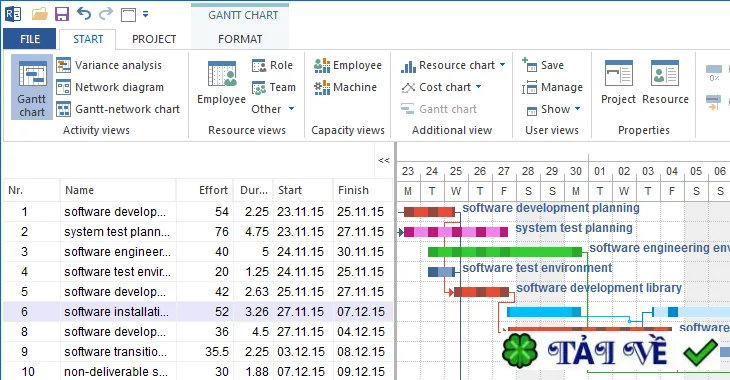Screen dimensions: 730x380
Task: Click the greyed Gantt chart additional view
Action: coord(439,109)
